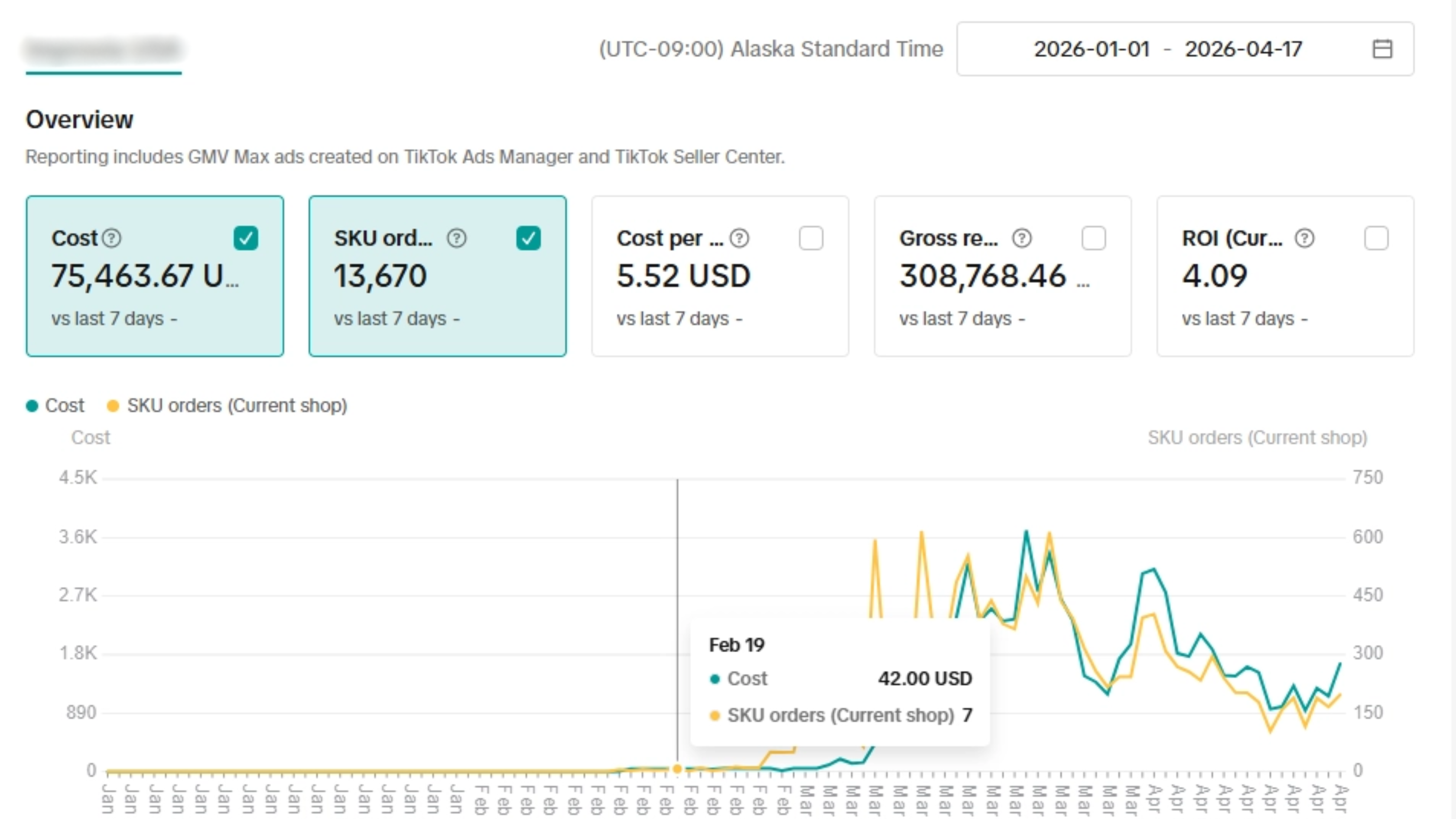Viewport: 1456px width, 819px height.
Task: Select the 4.09 ROI value
Action: [x=1214, y=276]
